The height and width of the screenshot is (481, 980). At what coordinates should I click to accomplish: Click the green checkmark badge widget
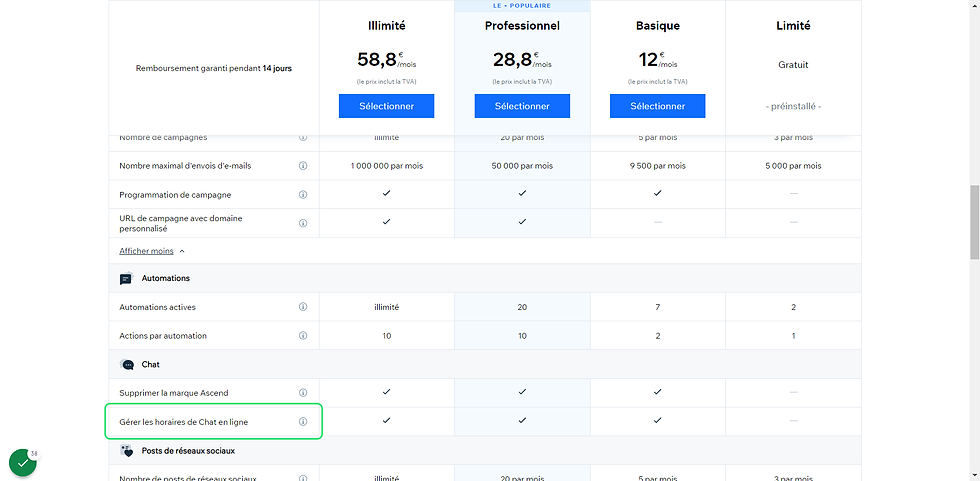point(23,463)
